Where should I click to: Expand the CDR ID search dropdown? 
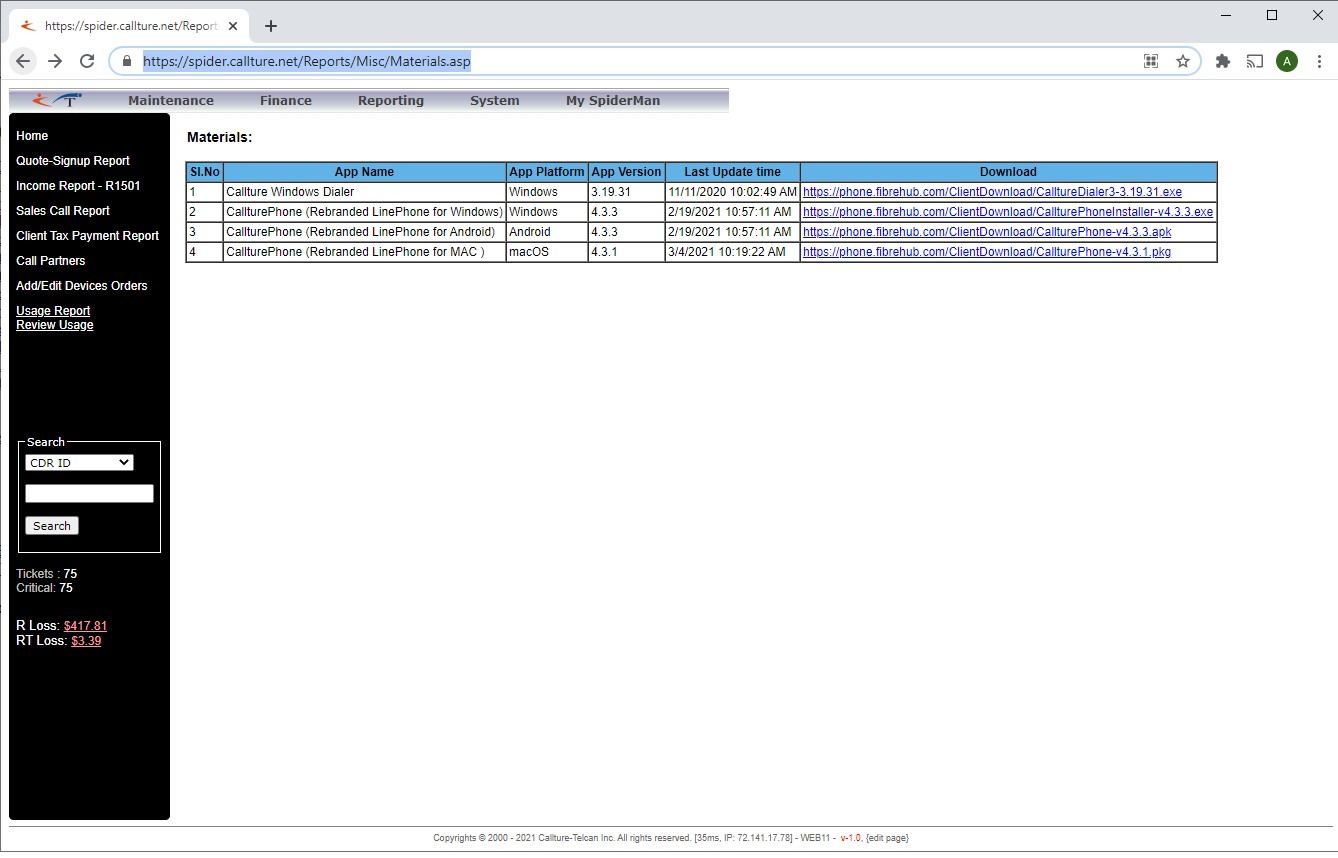[x=79, y=463]
